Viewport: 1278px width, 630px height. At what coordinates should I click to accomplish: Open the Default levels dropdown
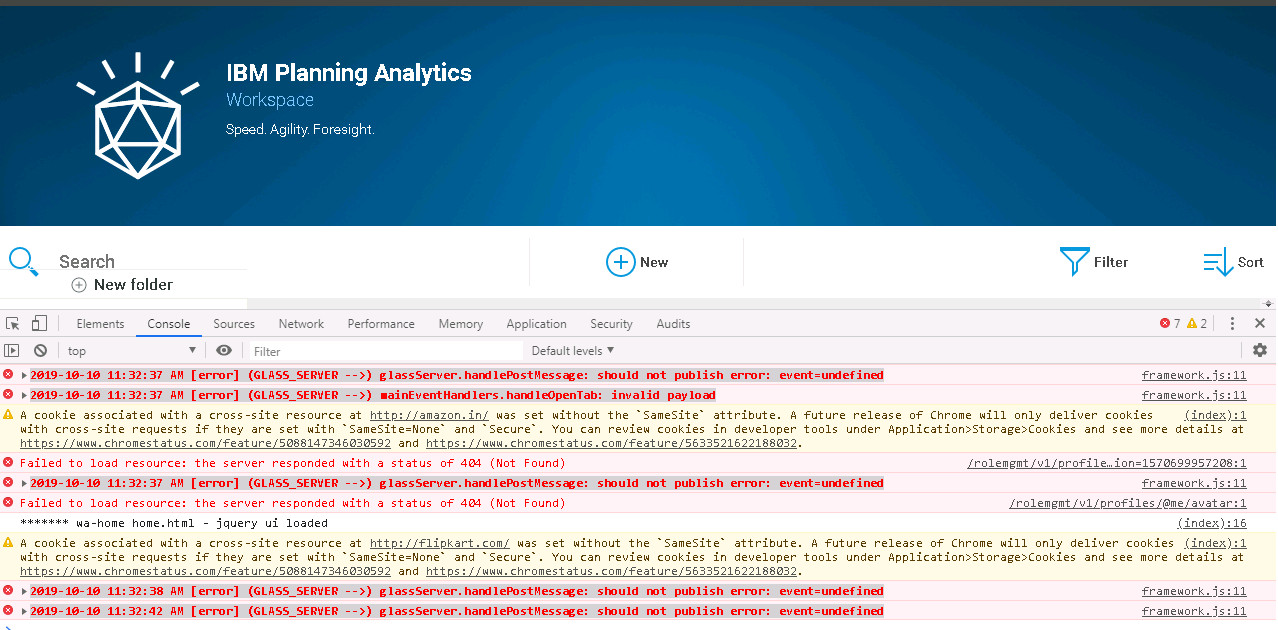573,350
